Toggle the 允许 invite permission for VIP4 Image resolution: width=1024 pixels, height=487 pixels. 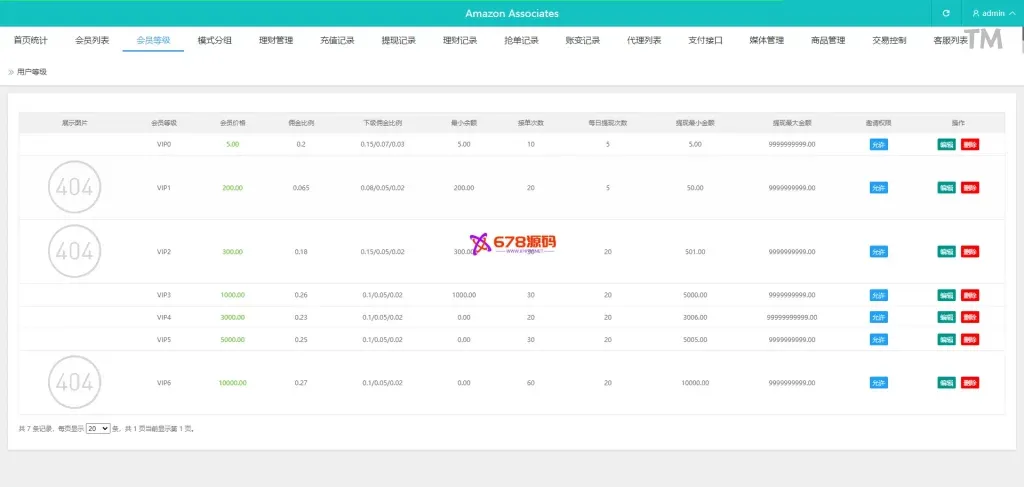pos(878,317)
